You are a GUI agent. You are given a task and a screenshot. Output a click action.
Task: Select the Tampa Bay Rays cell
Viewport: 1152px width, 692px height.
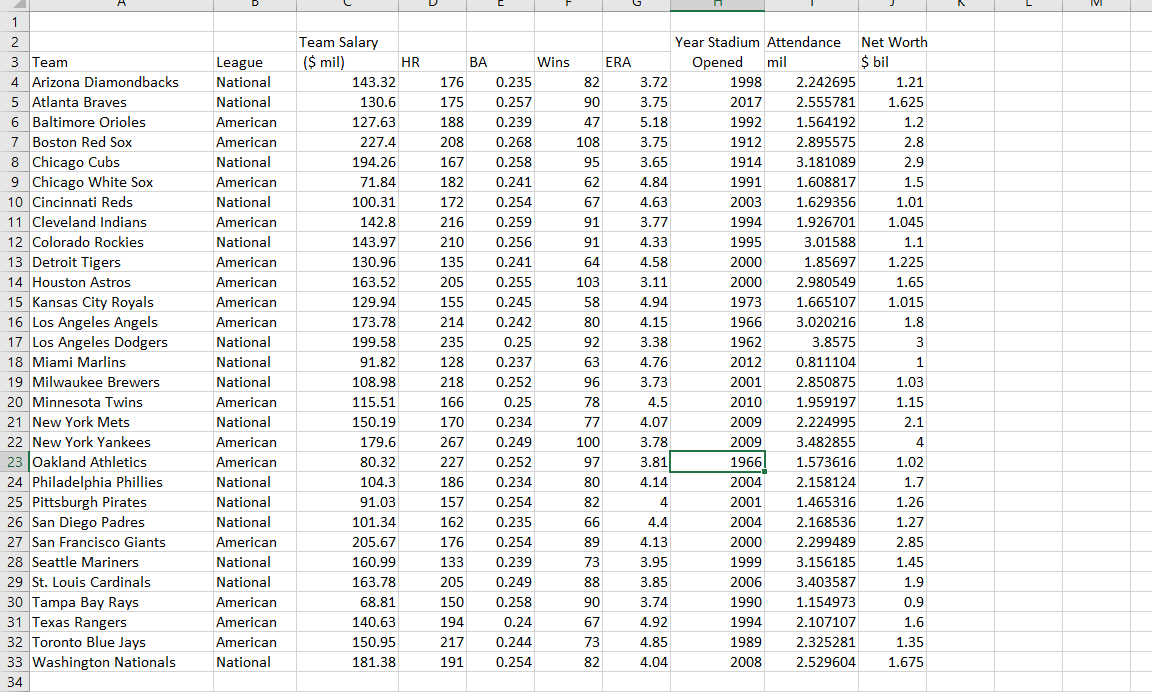point(121,602)
